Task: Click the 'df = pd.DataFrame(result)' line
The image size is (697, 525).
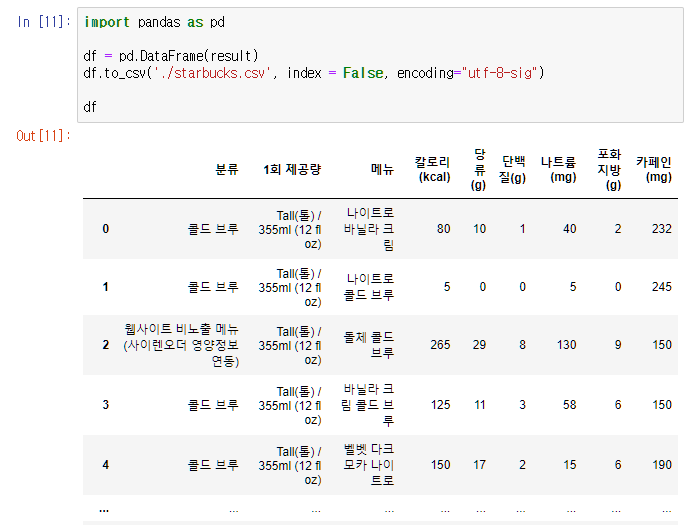Action: pos(171,56)
